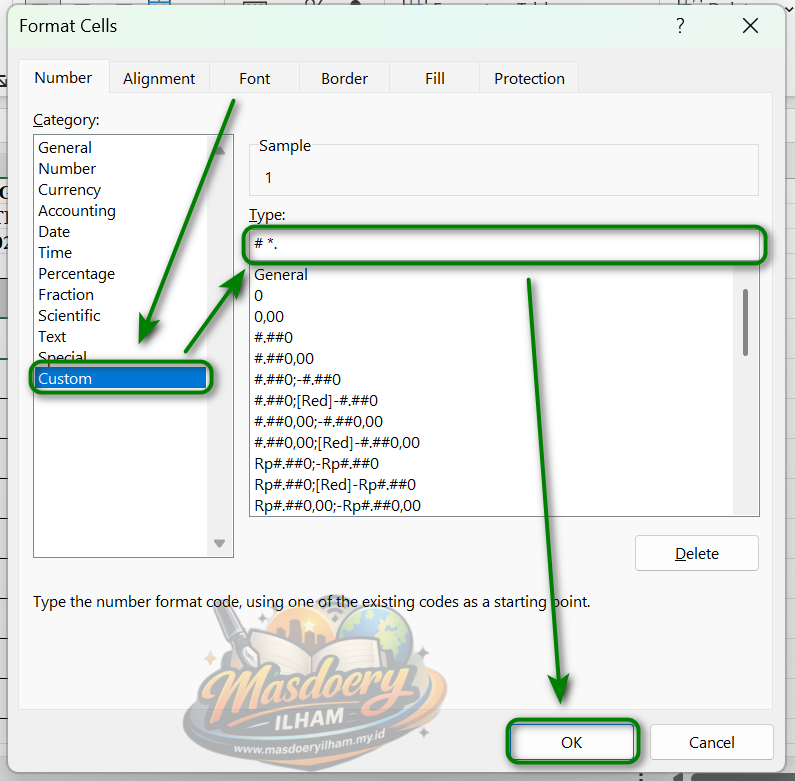Screen dimensions: 795x781
Task: Open the Protection tab
Action: click(529, 78)
